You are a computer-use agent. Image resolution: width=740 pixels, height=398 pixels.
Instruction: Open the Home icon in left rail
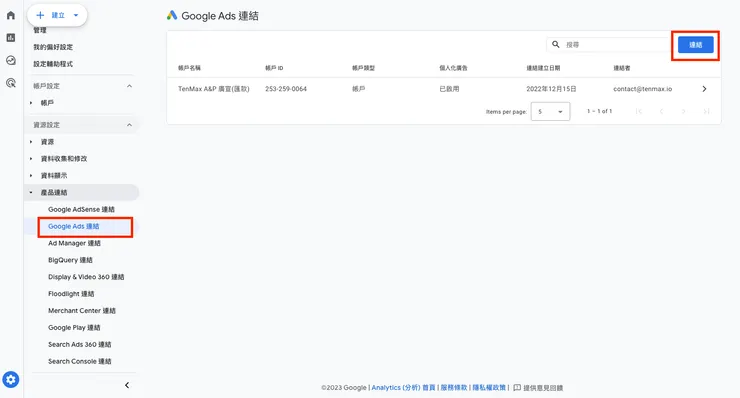[x=11, y=15]
